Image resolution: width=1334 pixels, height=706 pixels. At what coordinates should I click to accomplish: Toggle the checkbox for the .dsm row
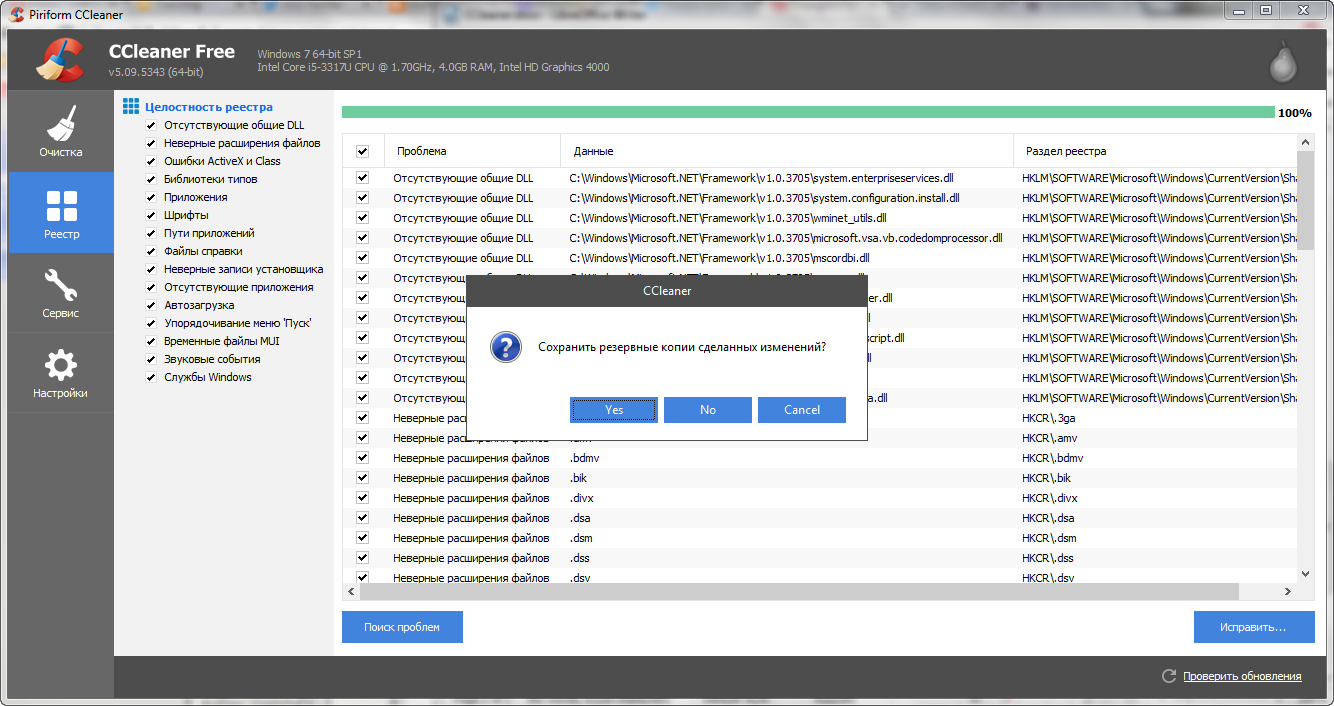362,538
